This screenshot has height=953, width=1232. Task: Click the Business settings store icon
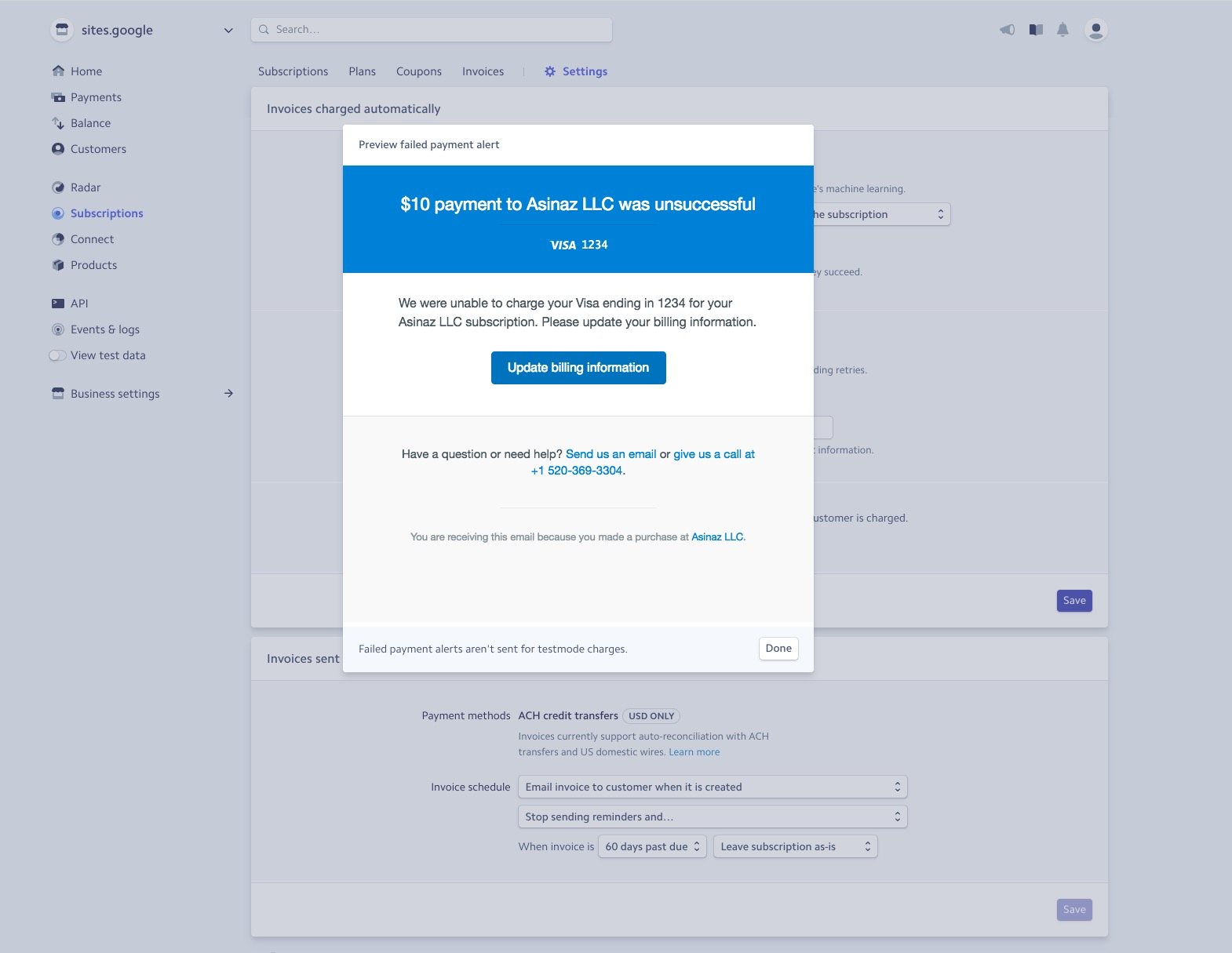[58, 394]
